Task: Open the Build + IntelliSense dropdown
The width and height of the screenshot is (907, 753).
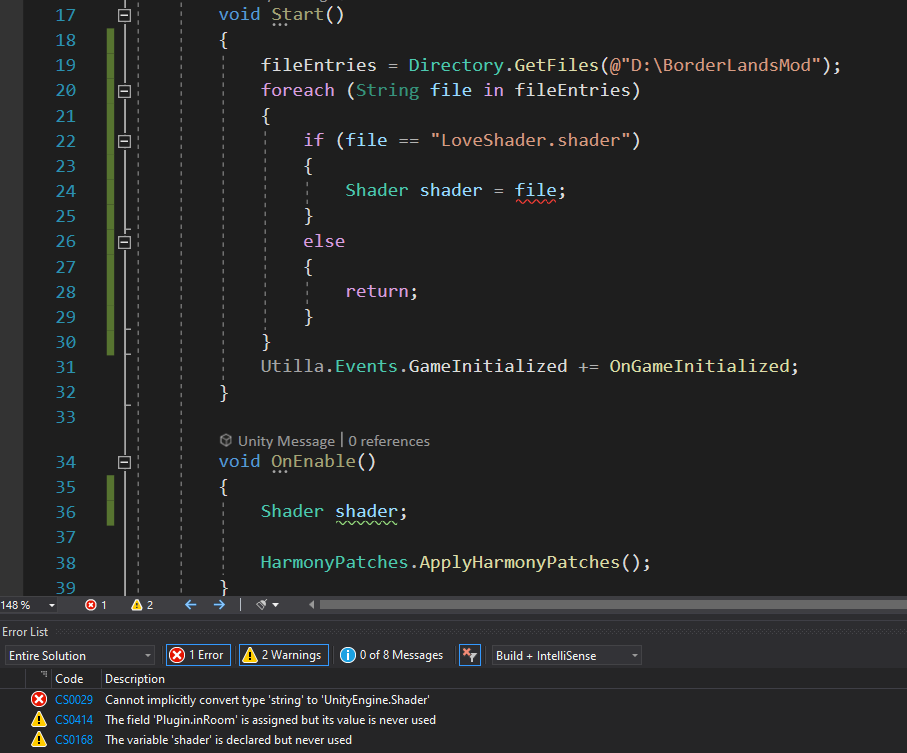Action: [566, 656]
